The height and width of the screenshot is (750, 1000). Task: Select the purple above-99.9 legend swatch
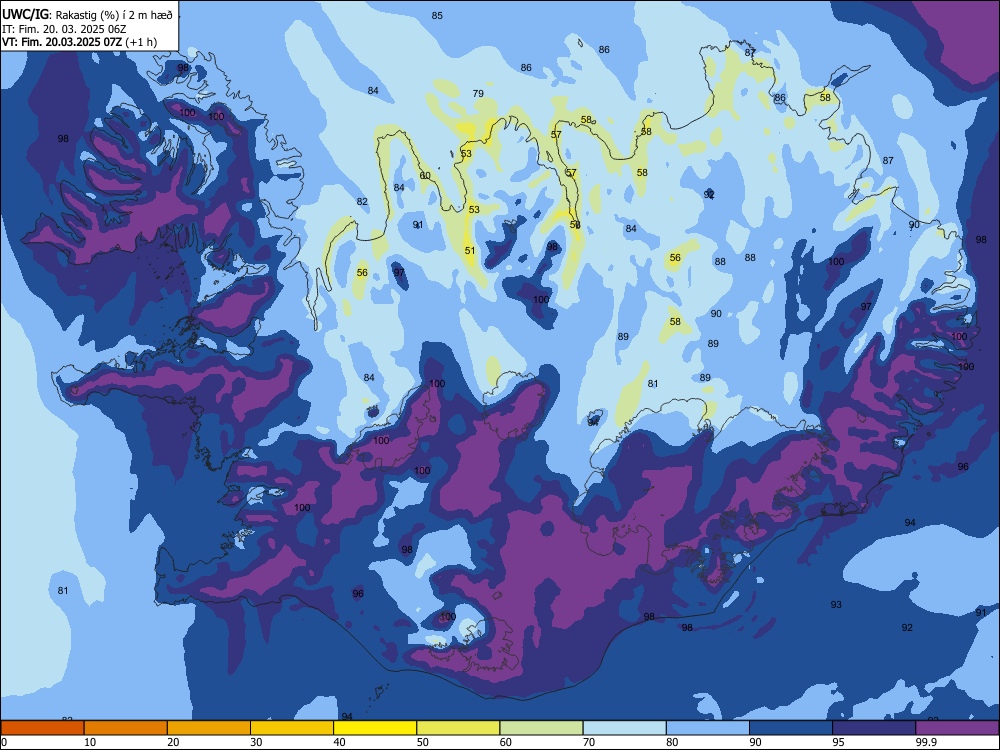point(957,728)
